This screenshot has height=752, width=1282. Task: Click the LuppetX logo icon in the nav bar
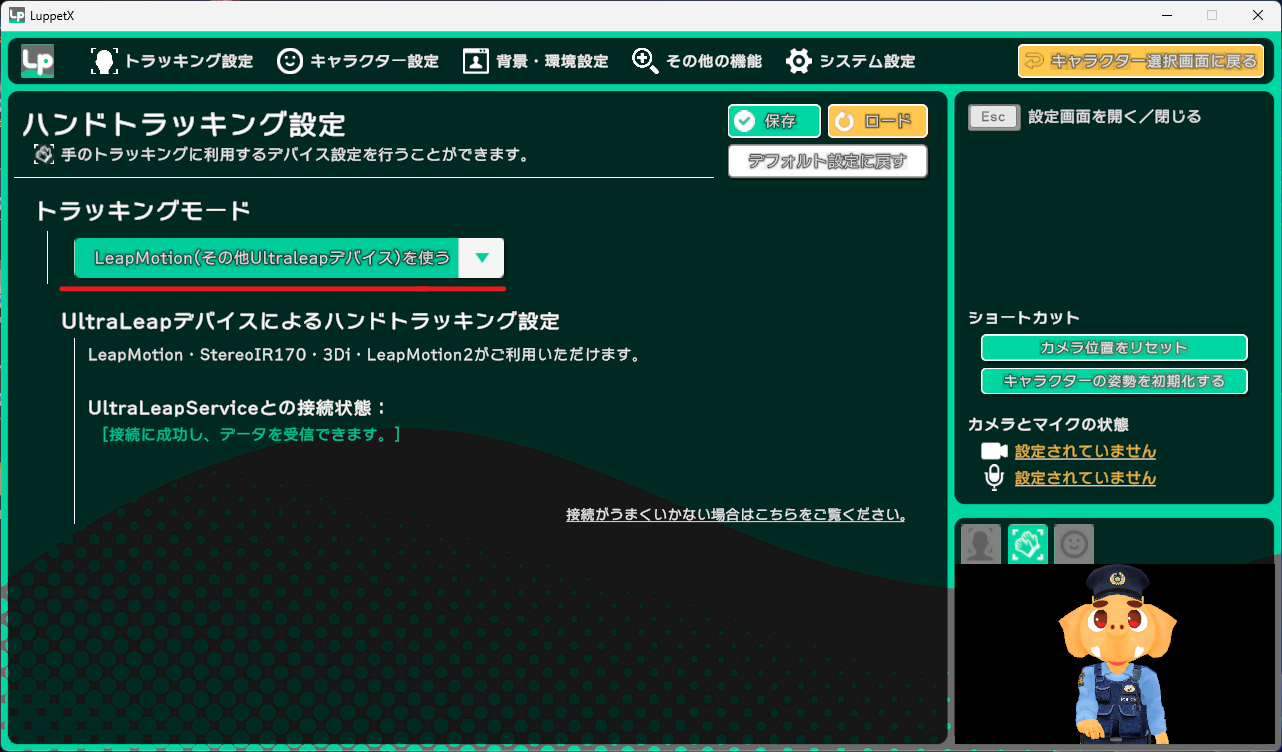[x=38, y=61]
